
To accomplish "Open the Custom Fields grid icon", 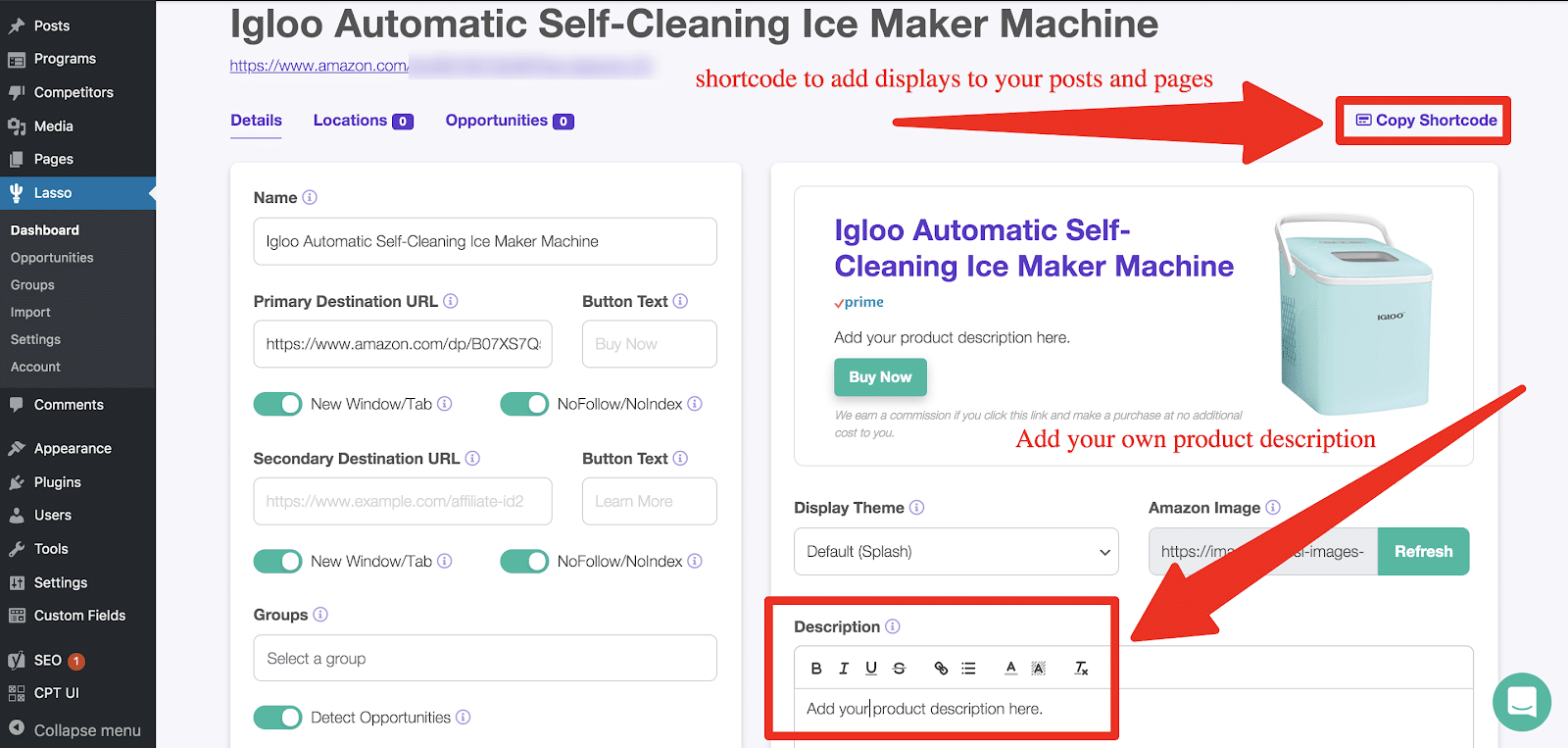I will (x=17, y=616).
